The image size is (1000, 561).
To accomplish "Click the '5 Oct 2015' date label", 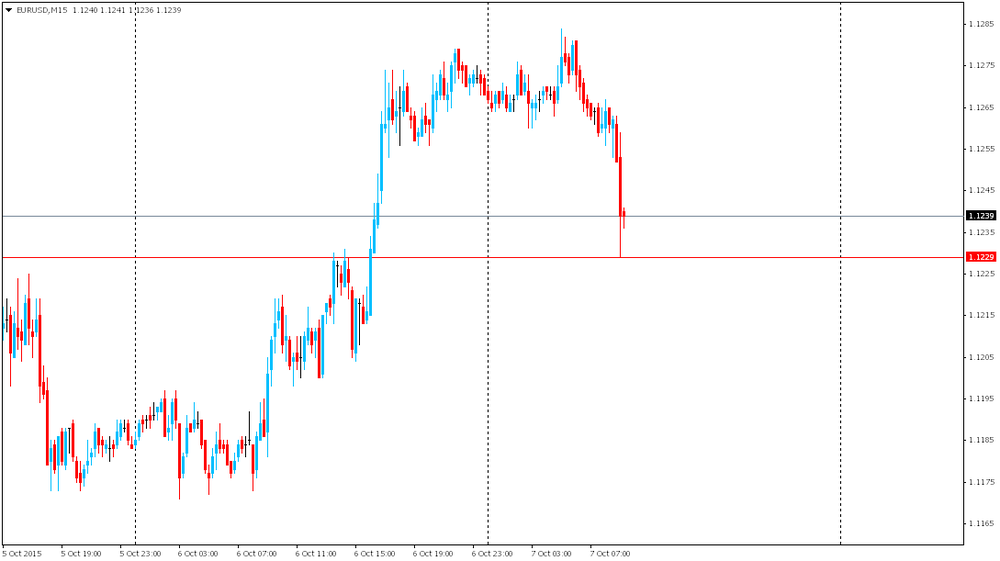I will coord(22,552).
